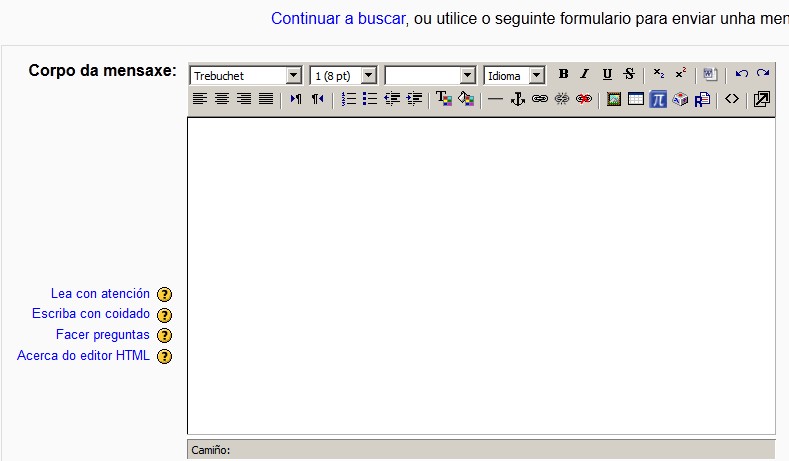Expand the font size 1 (8 pt) dropdown
This screenshot has height=461, width=789.
point(343,76)
